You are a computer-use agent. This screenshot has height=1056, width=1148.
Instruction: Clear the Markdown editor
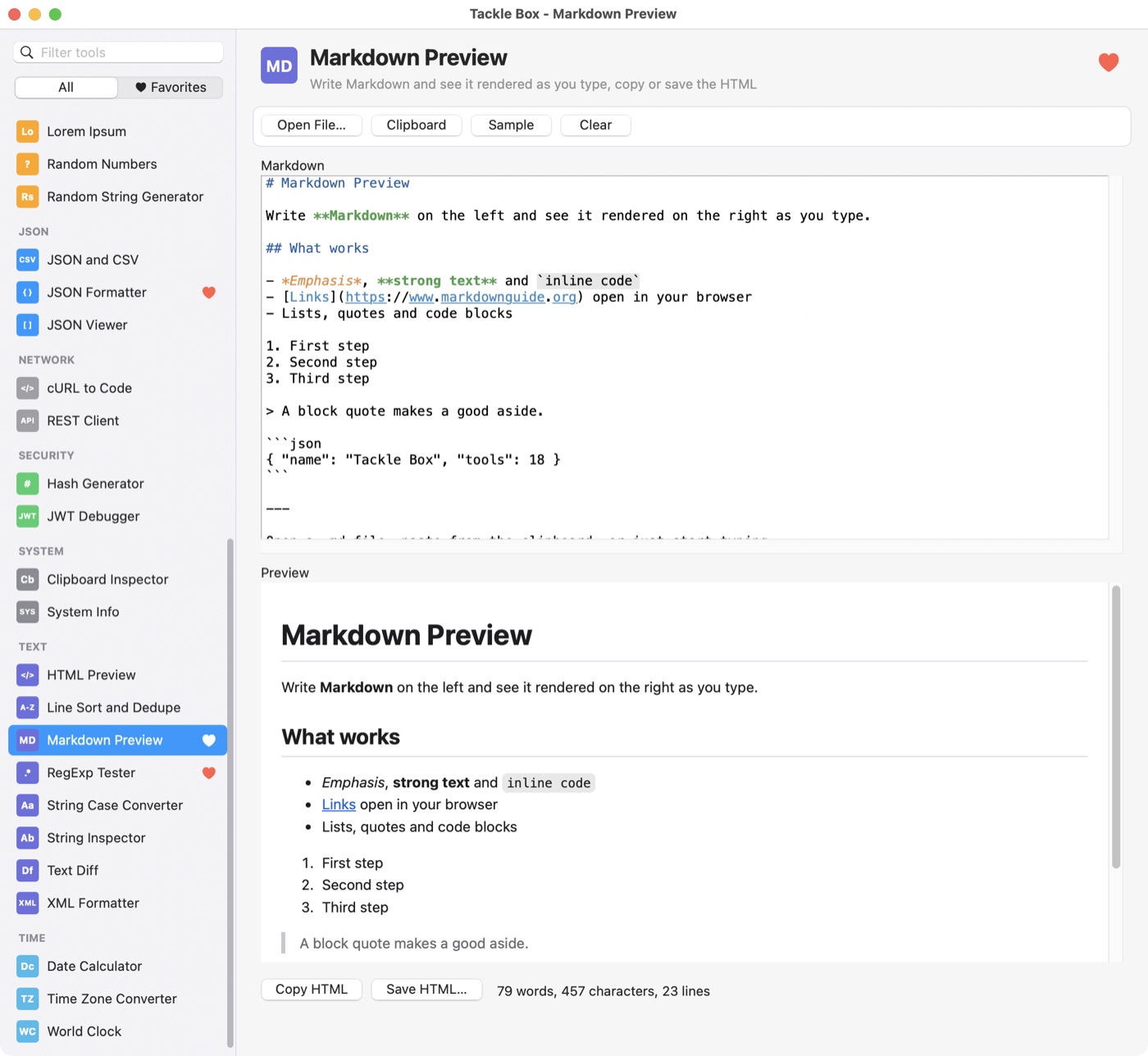595,125
